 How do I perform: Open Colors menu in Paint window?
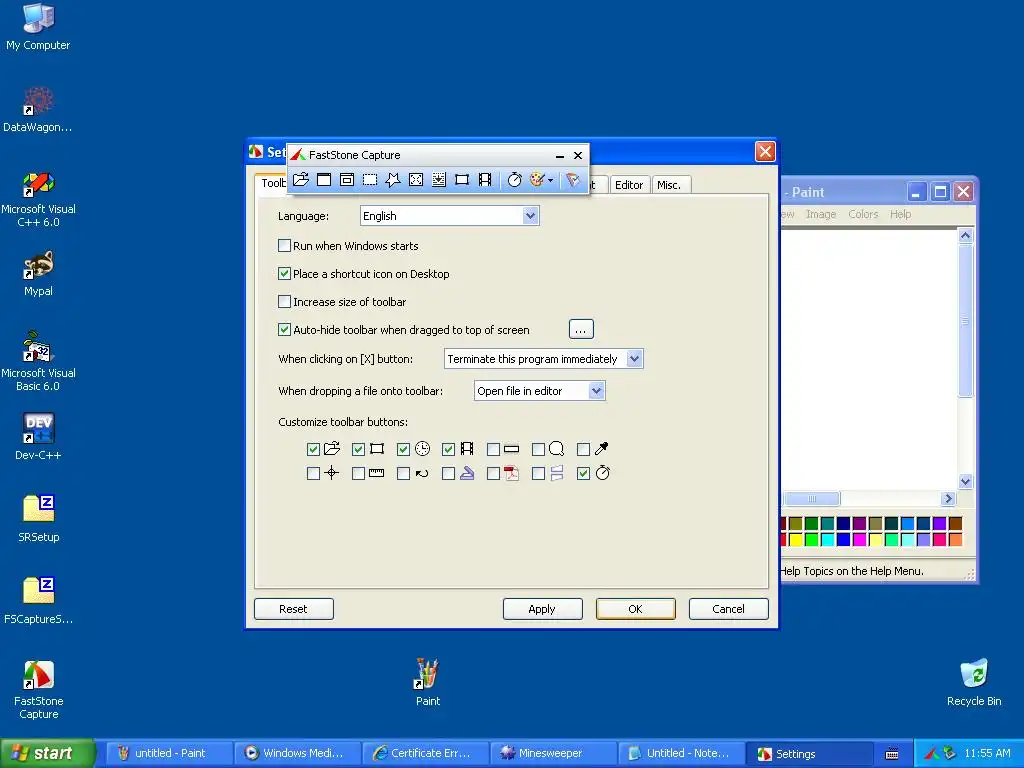click(863, 214)
